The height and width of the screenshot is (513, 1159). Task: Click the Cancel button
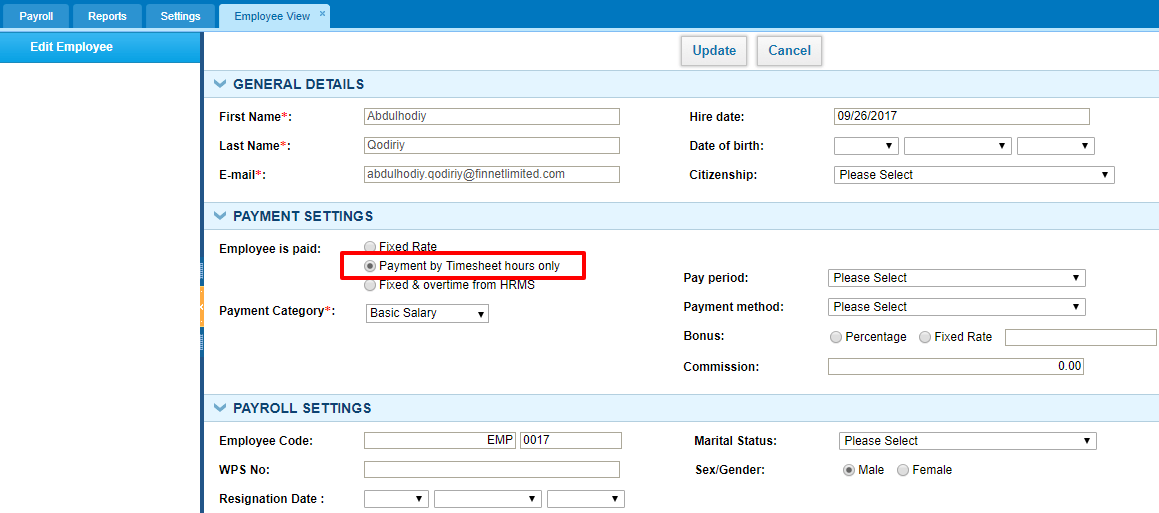[789, 51]
